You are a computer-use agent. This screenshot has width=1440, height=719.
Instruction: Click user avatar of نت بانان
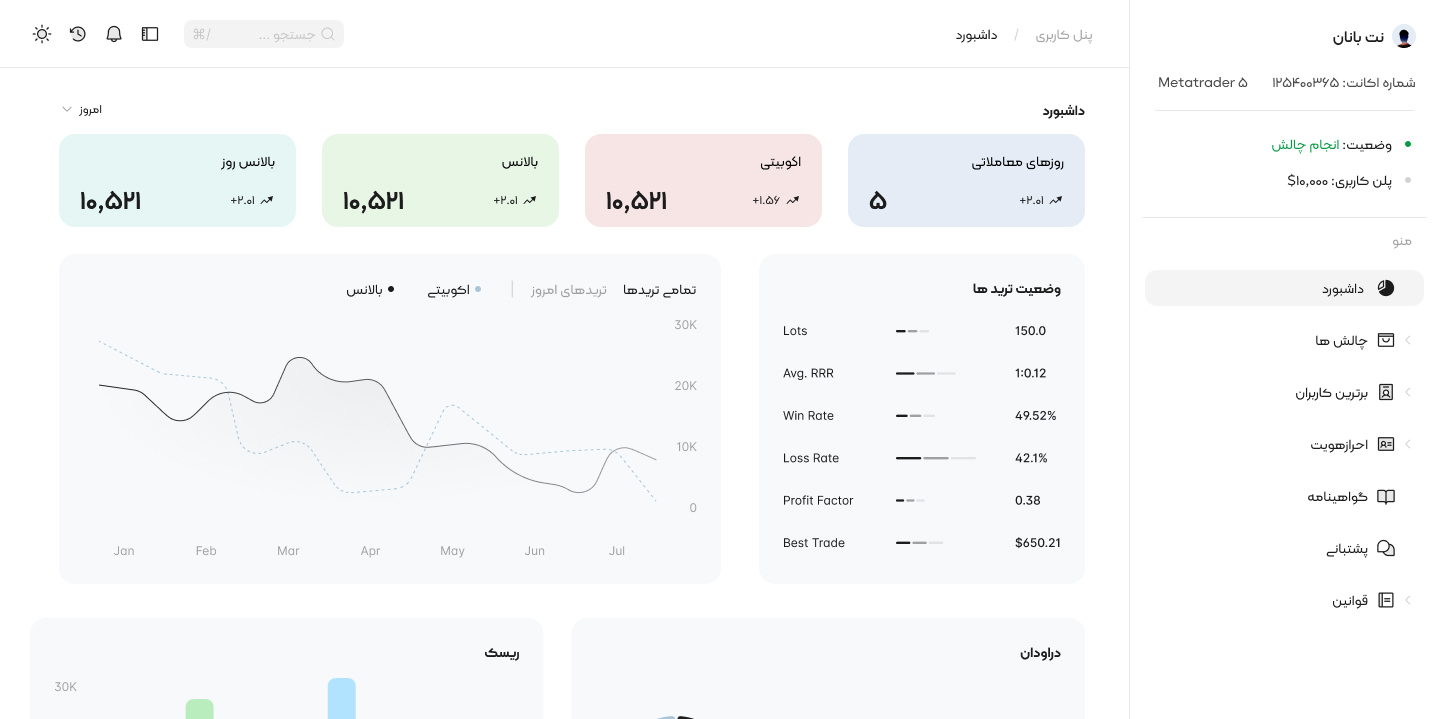(x=1404, y=37)
